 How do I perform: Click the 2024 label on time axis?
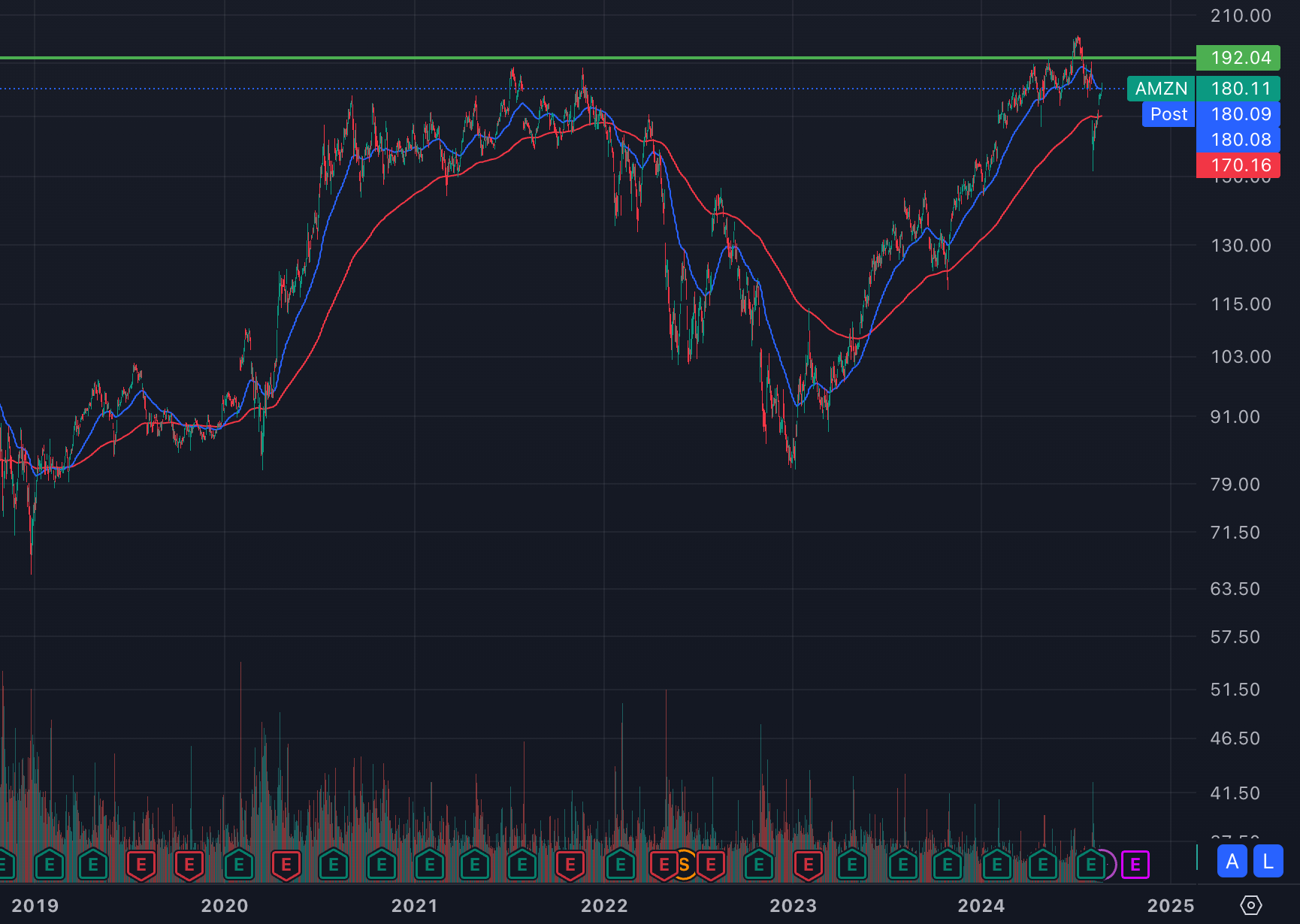pos(981,905)
